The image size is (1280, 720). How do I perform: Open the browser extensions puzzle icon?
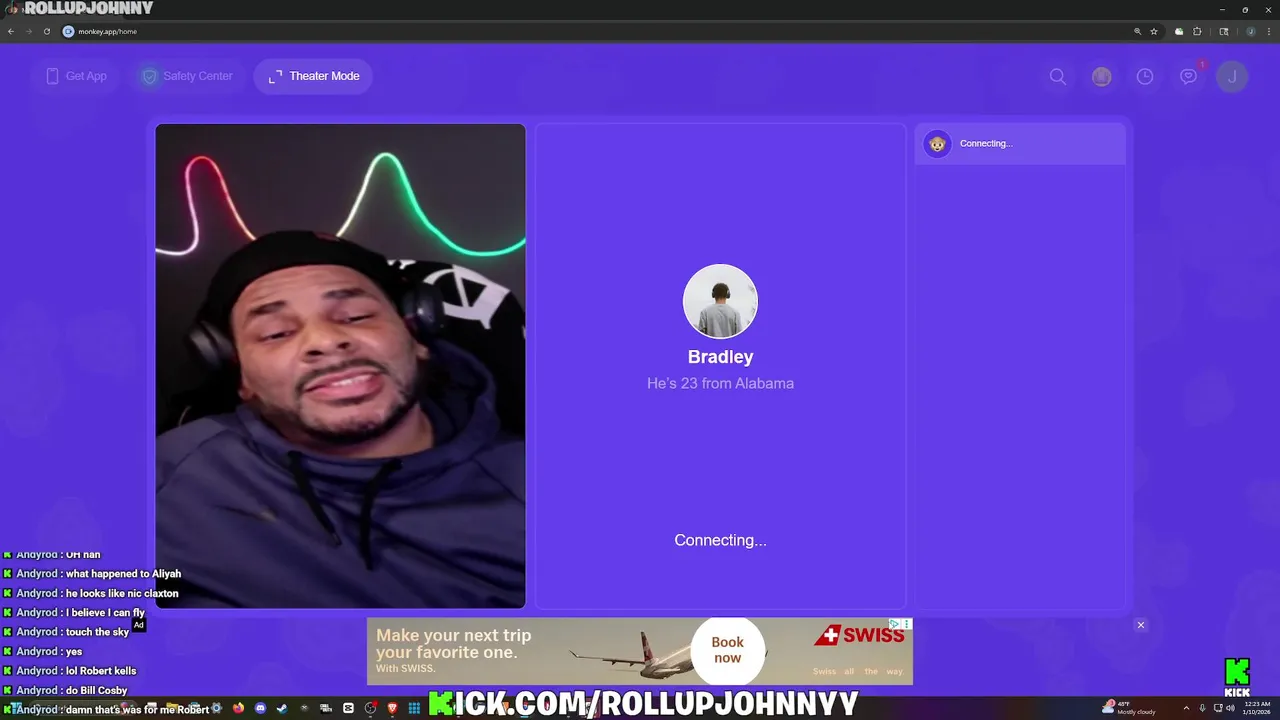1197,31
